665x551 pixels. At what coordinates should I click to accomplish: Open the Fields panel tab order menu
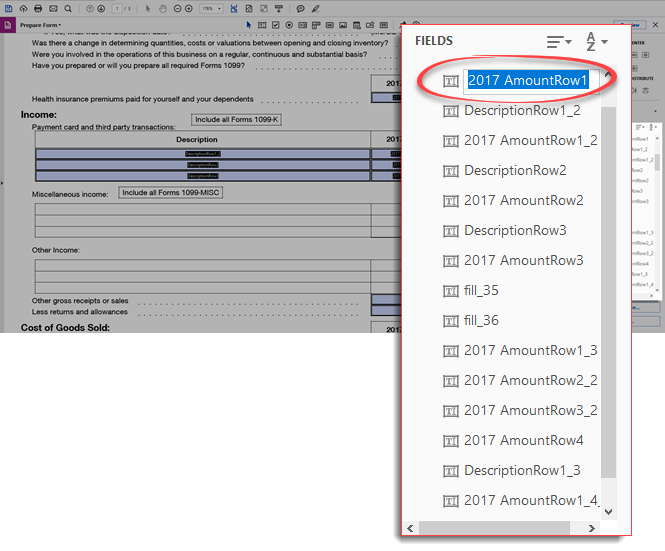point(559,42)
